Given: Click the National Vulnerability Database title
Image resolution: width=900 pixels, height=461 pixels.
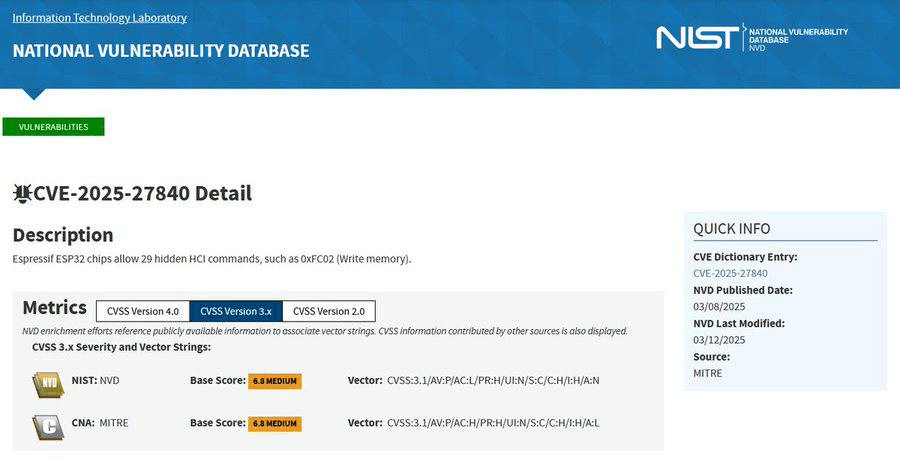Looking at the screenshot, I should (x=161, y=51).
